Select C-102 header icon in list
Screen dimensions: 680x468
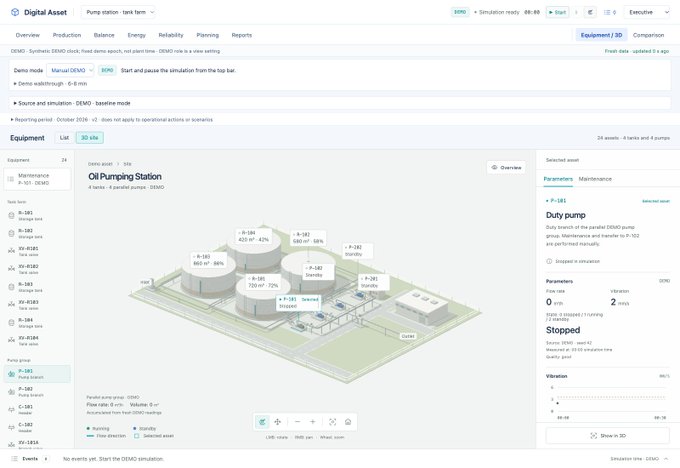pyautogui.click(x=11, y=427)
